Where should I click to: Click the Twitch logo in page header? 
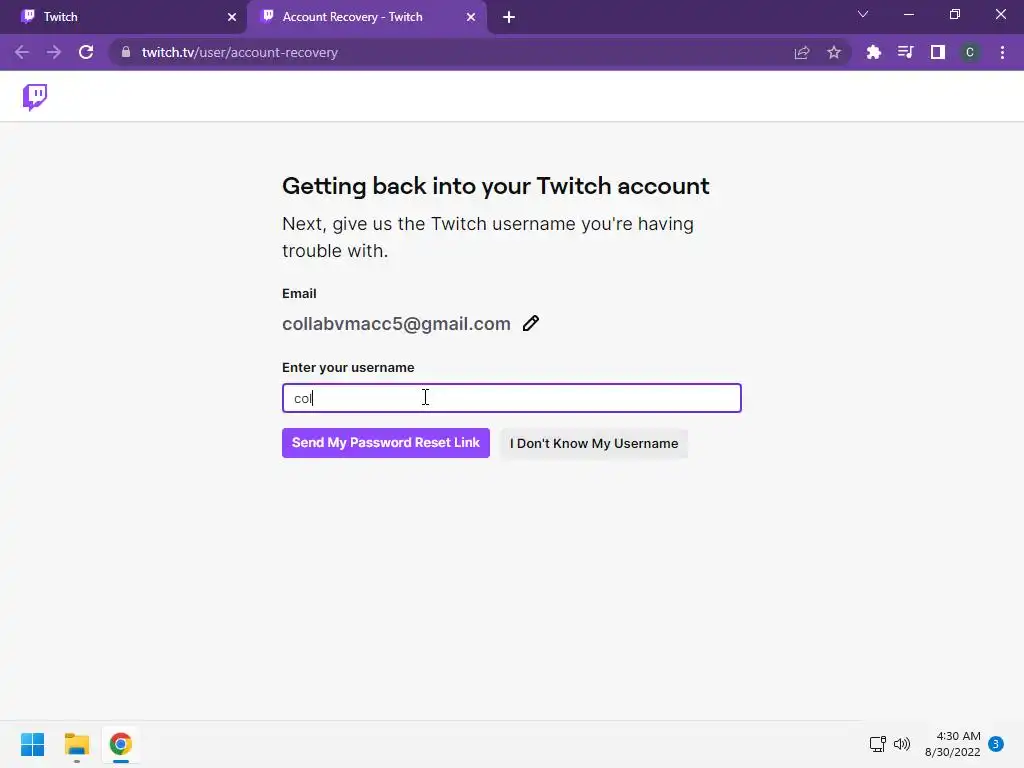pyautogui.click(x=35, y=97)
